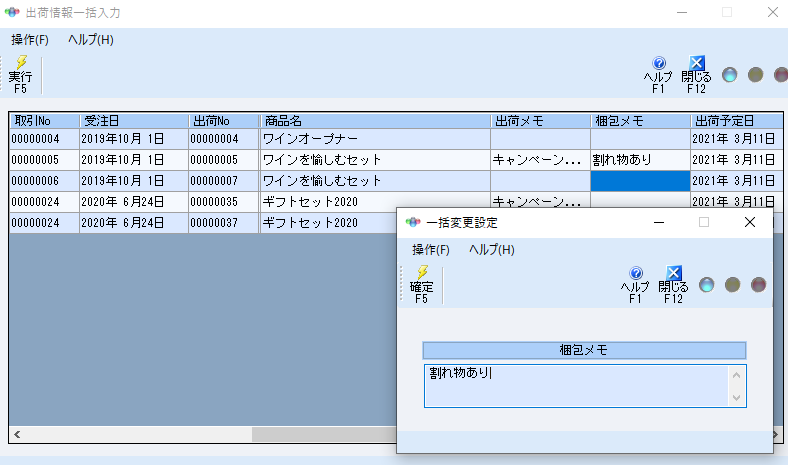This screenshot has height=465, width=788.
Task: Select the cell ワインオープナー
Action: [x=375, y=139]
